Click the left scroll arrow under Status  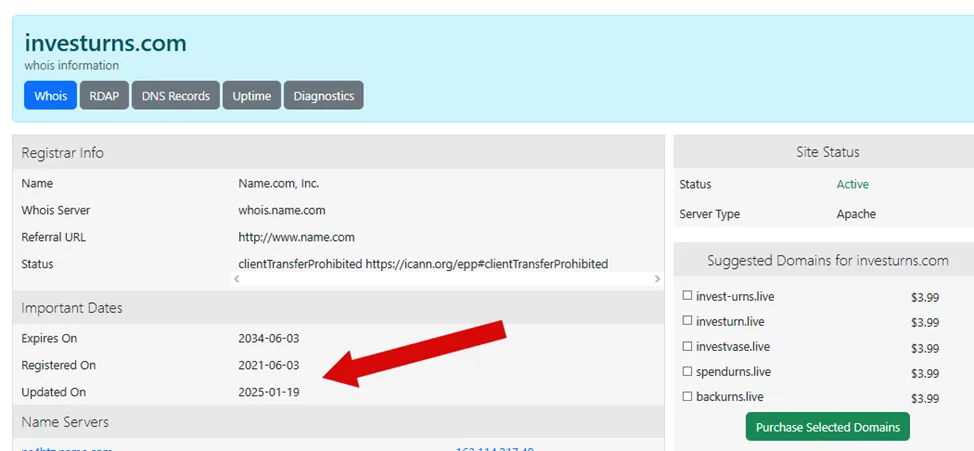point(236,280)
